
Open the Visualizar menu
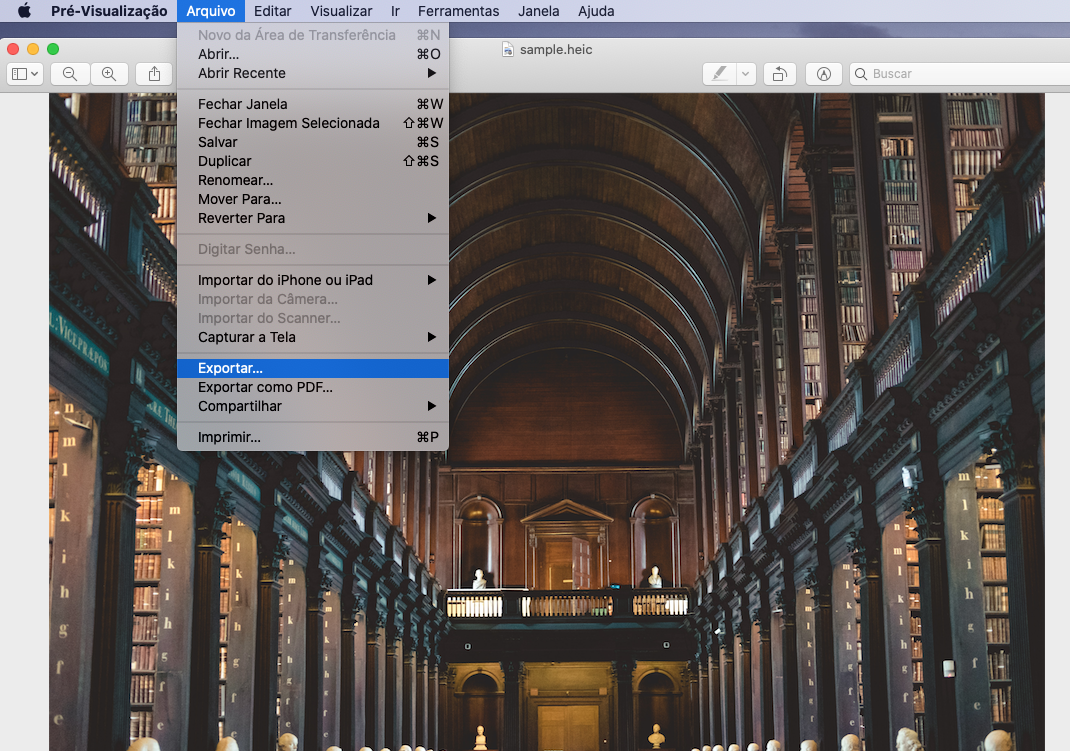click(x=341, y=11)
